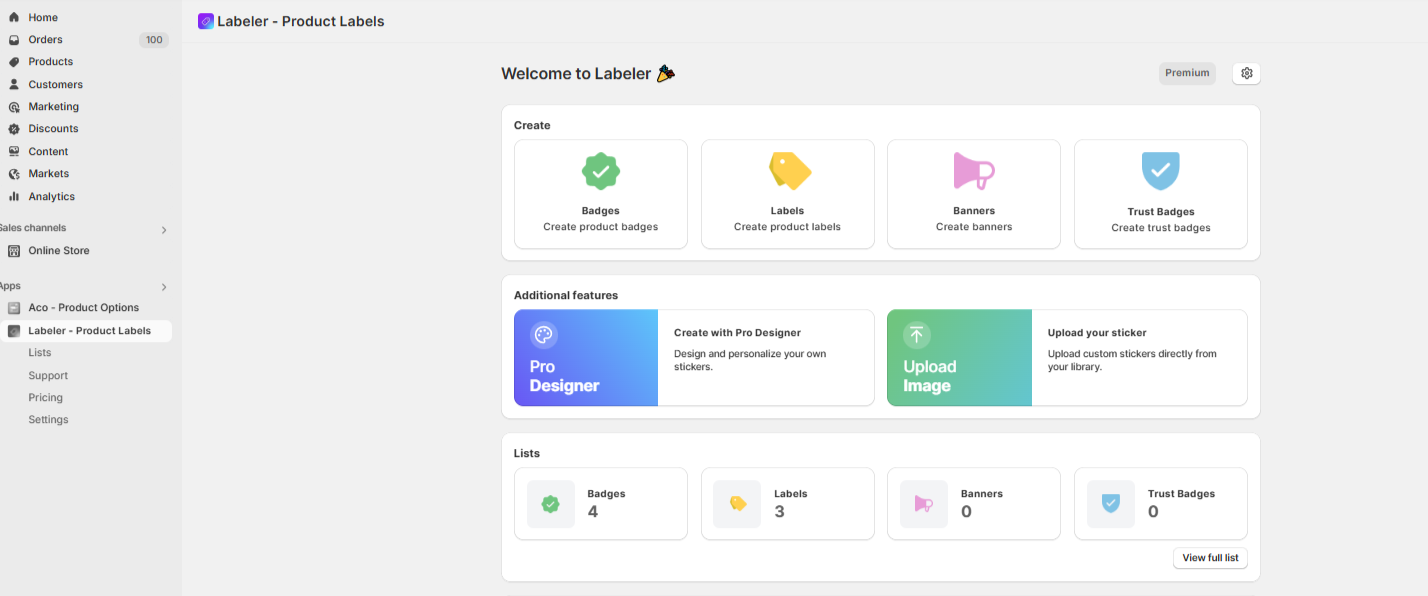The image size is (1428, 596).
Task: Click Additional features heading
Action: [x=566, y=295]
